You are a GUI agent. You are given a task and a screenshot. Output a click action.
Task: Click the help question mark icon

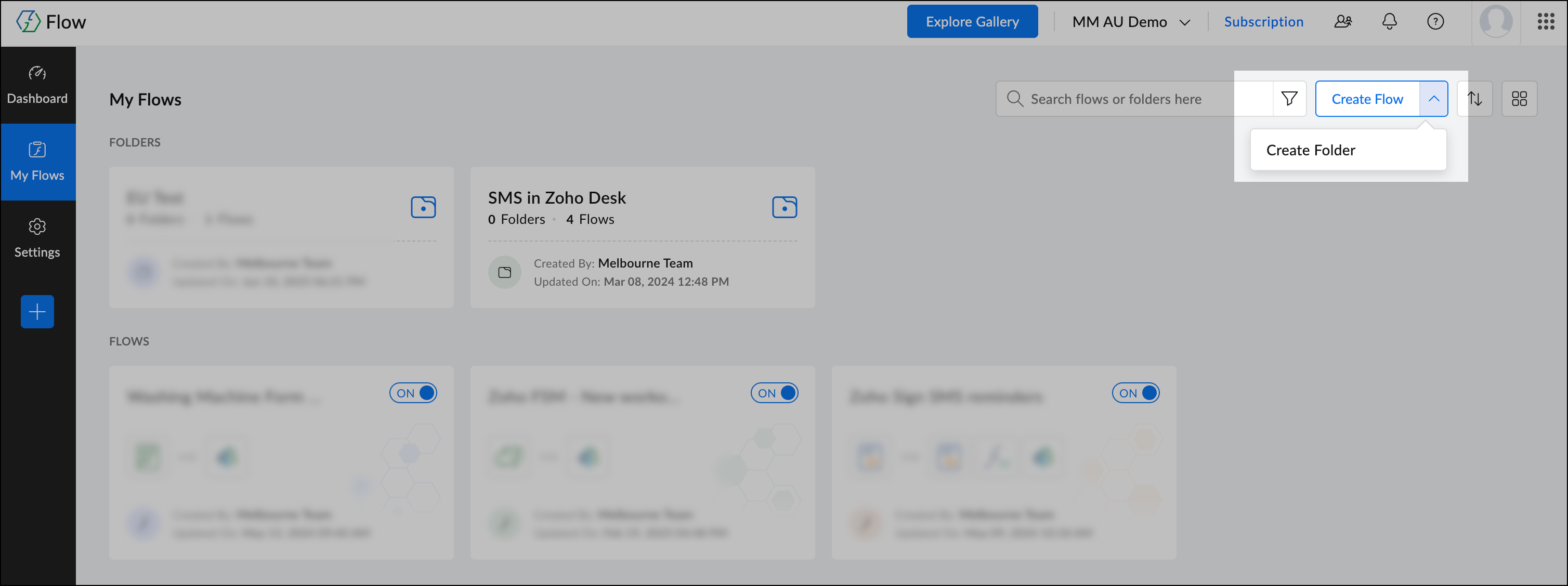1435,22
